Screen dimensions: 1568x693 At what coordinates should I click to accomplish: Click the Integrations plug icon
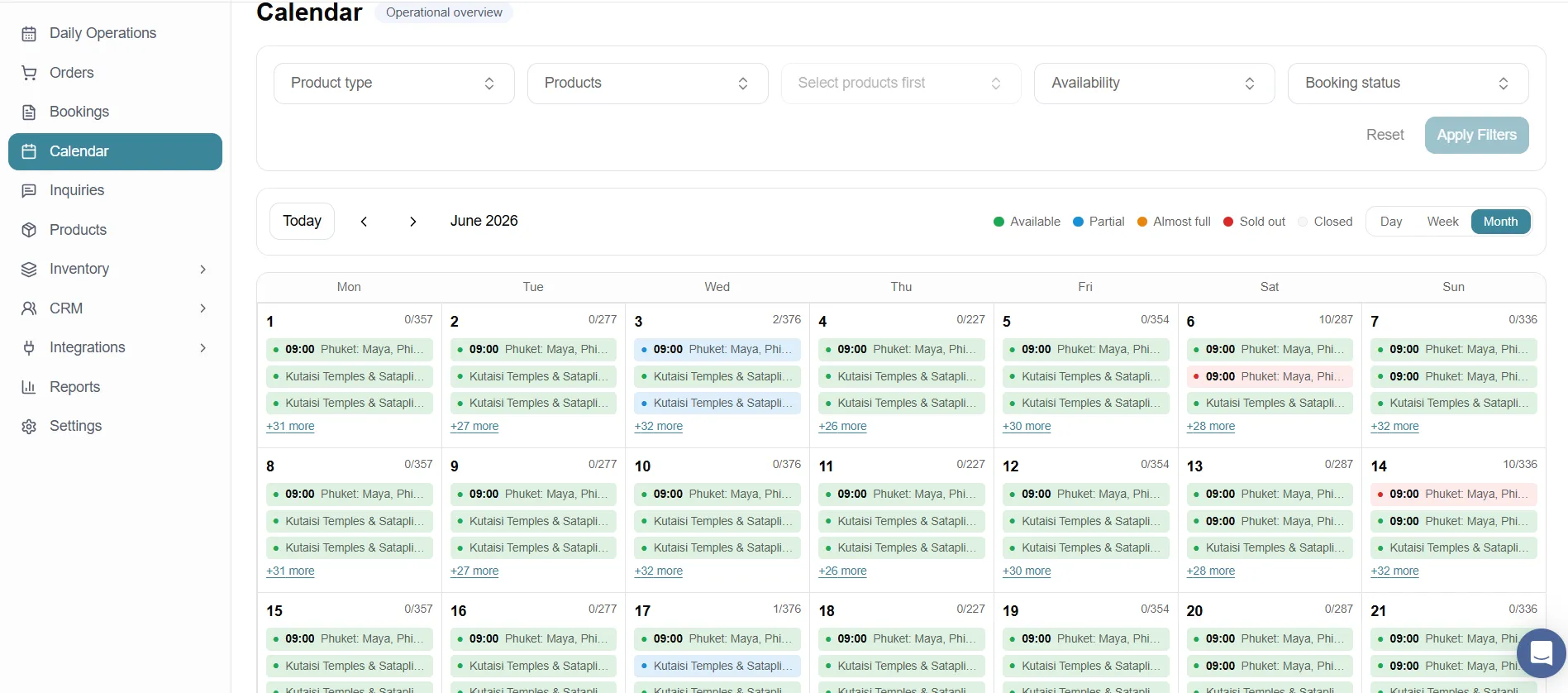pyautogui.click(x=29, y=348)
